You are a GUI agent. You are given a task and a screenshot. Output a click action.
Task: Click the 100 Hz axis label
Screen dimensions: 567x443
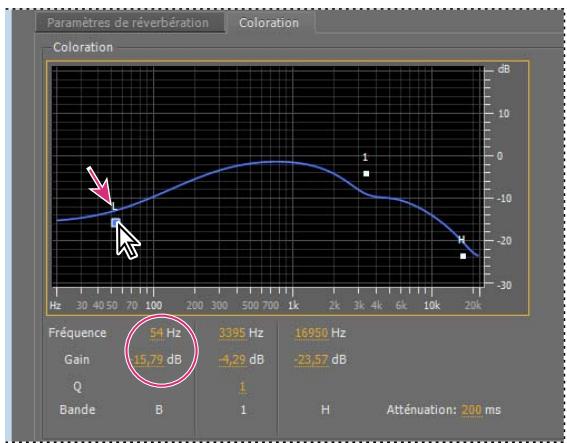pyautogui.click(x=153, y=306)
